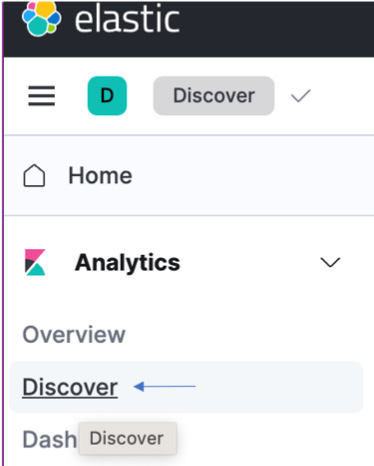Collapse the Analytics section chevron

330,262
